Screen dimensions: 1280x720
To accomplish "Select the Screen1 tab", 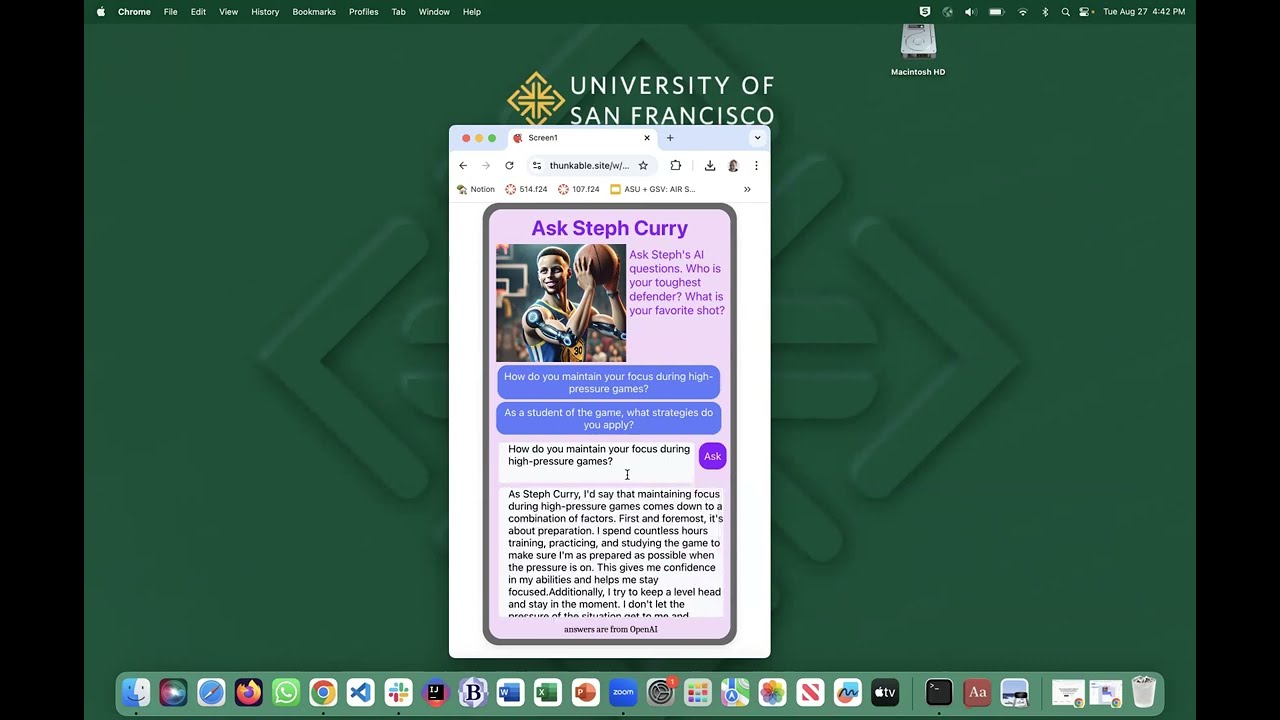I will [580, 138].
